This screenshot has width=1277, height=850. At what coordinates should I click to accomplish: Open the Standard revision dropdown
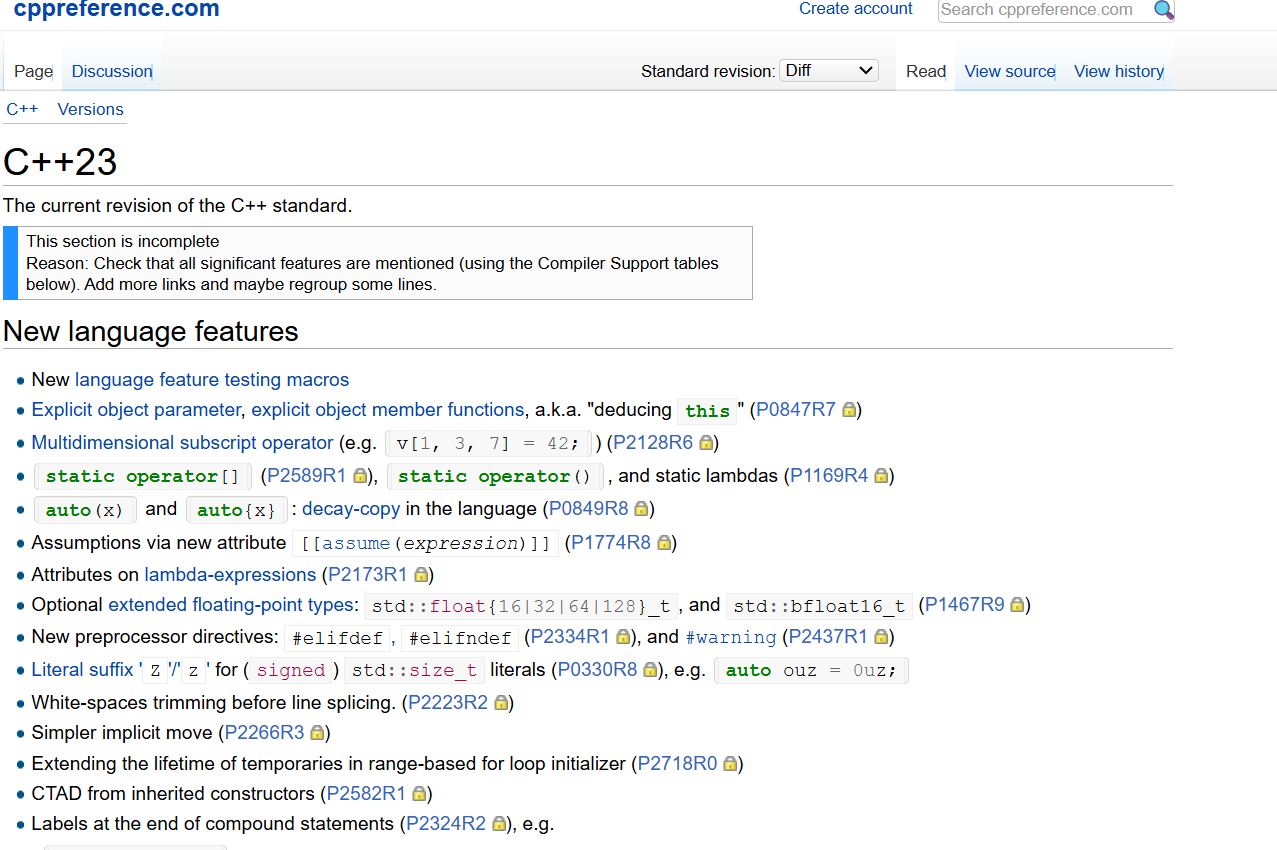click(x=829, y=71)
